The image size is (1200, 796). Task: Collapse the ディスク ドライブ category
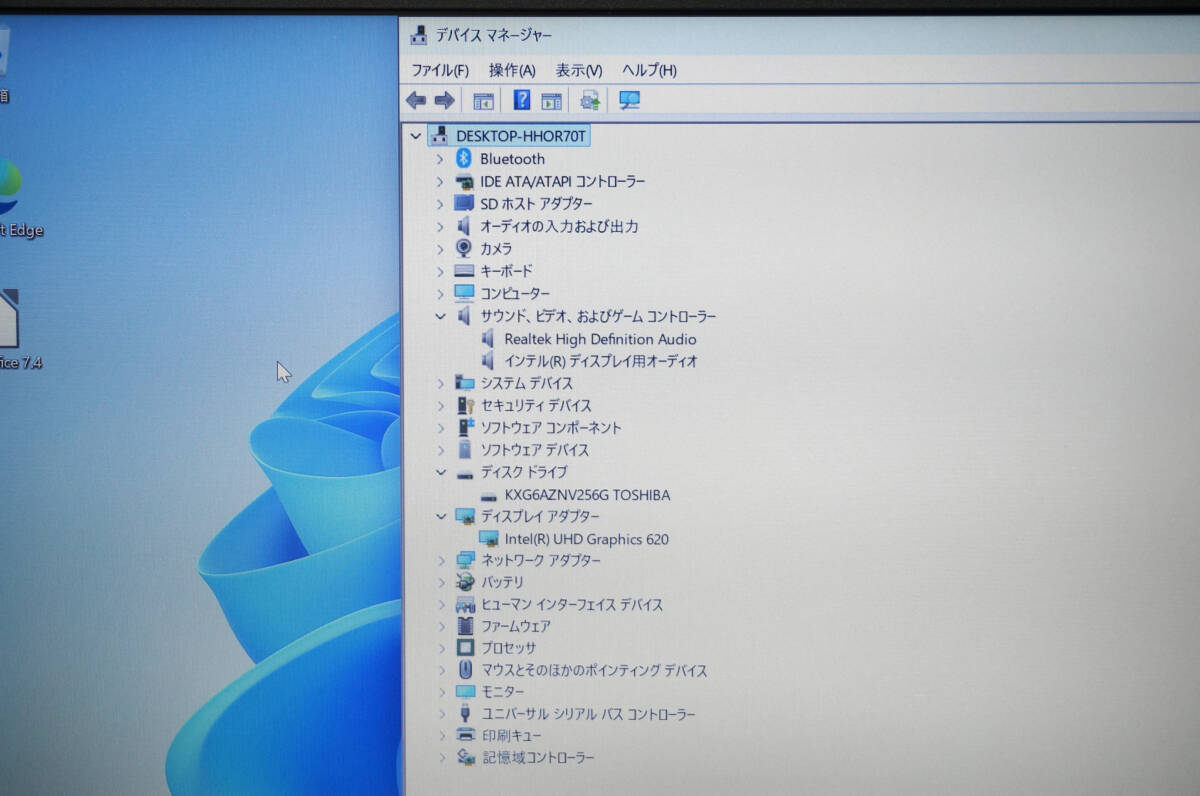(440, 472)
